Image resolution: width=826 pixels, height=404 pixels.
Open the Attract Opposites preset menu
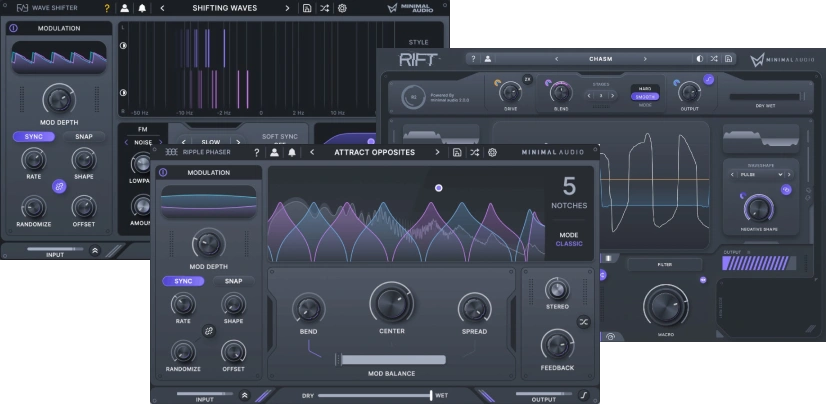pyautogui.click(x=374, y=153)
